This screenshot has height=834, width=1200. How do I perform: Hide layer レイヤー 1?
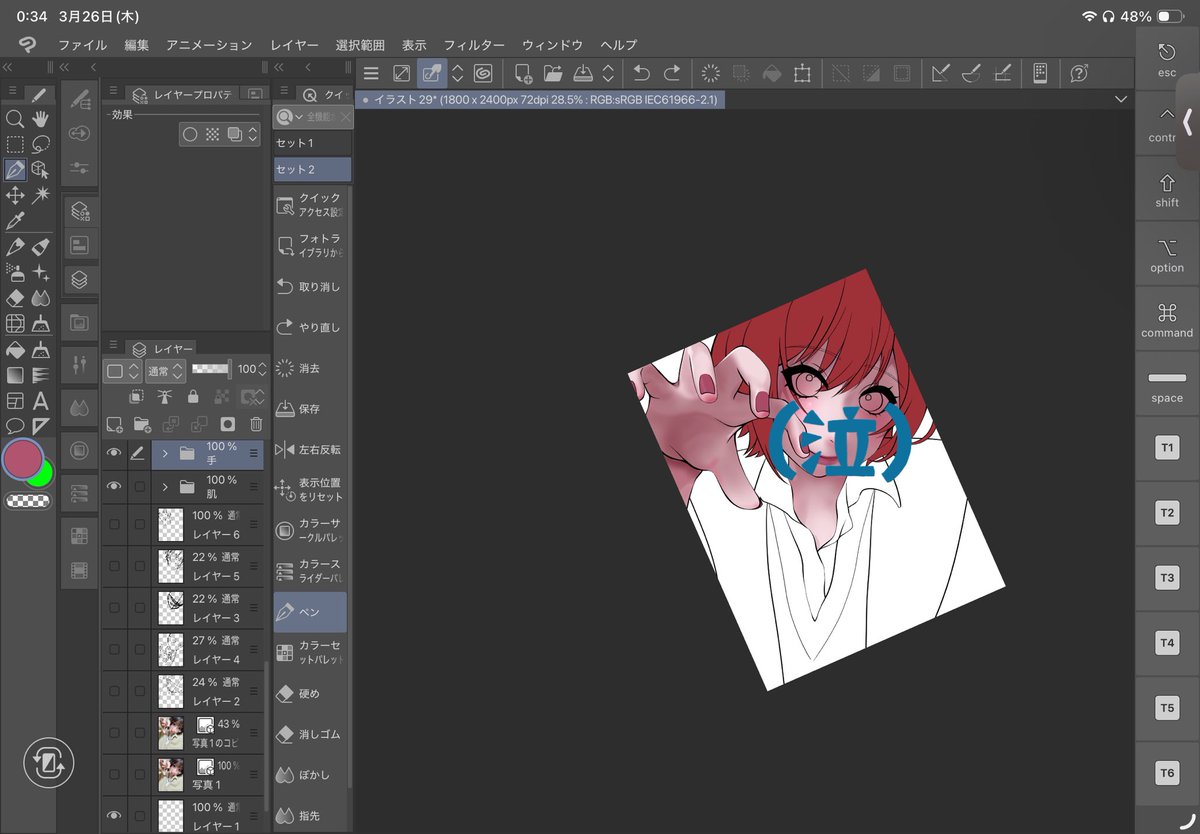coord(114,815)
